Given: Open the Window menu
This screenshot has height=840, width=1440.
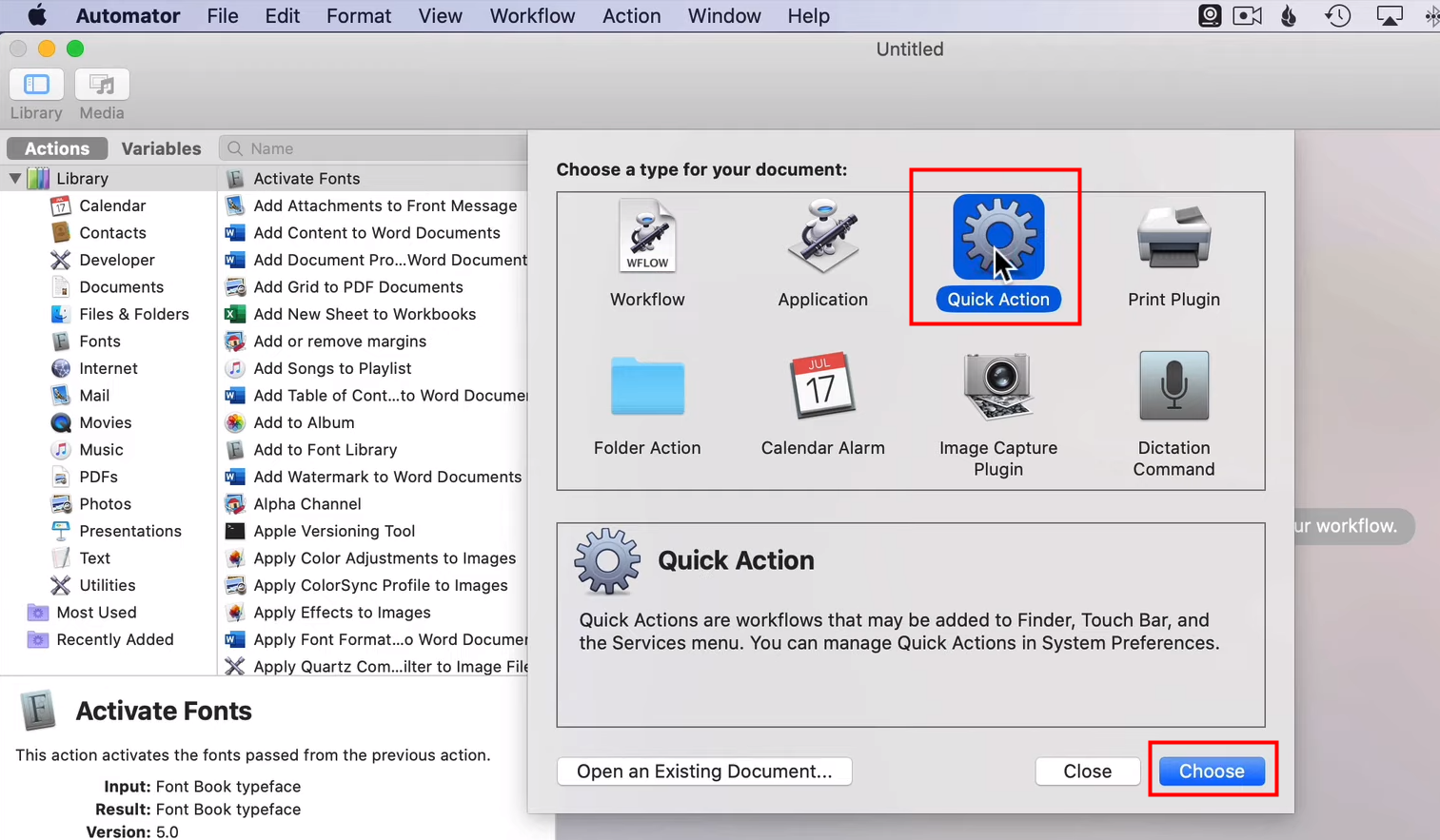Looking at the screenshot, I should pos(724,16).
